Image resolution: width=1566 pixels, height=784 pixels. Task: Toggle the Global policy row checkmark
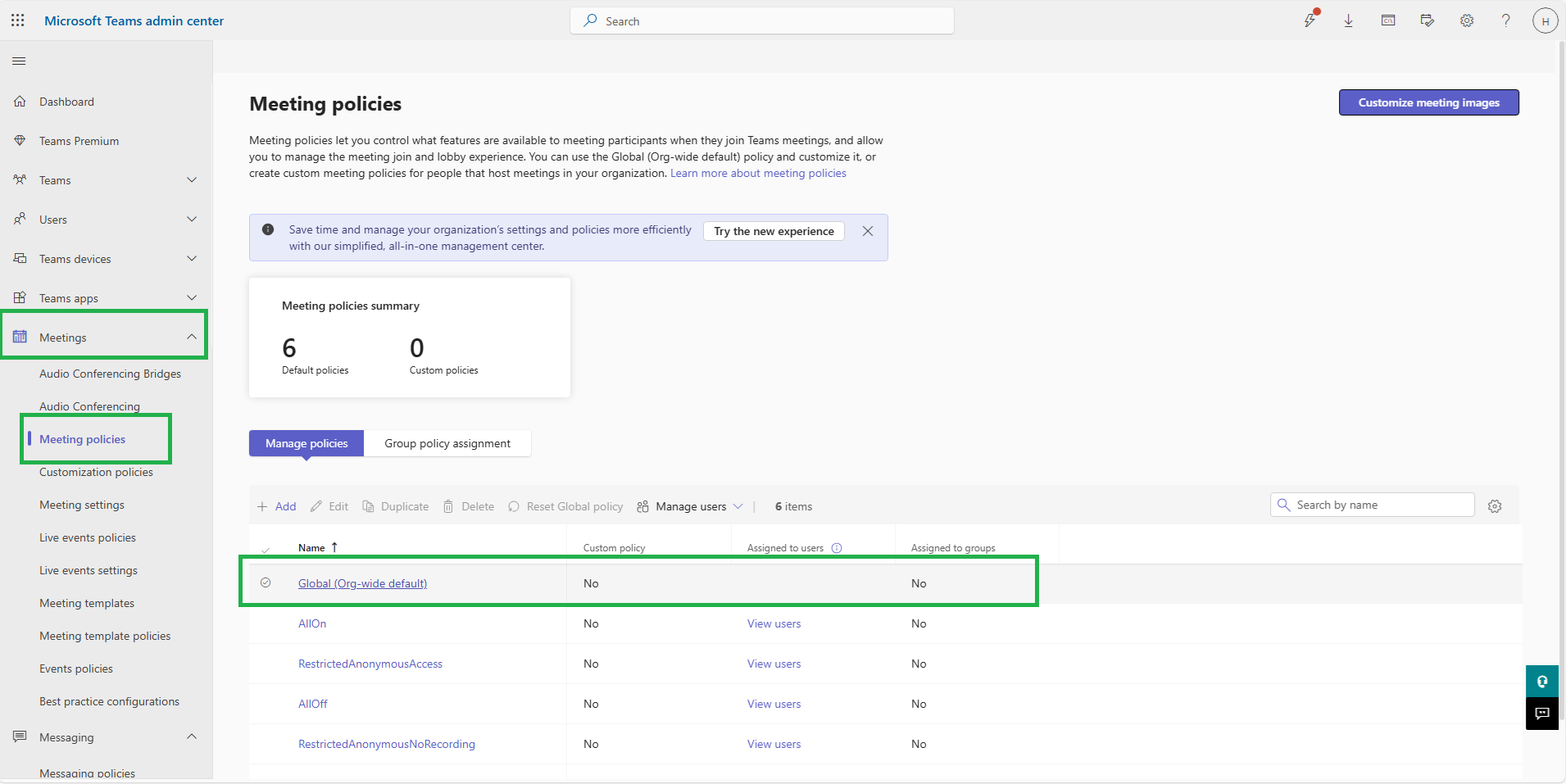266,582
